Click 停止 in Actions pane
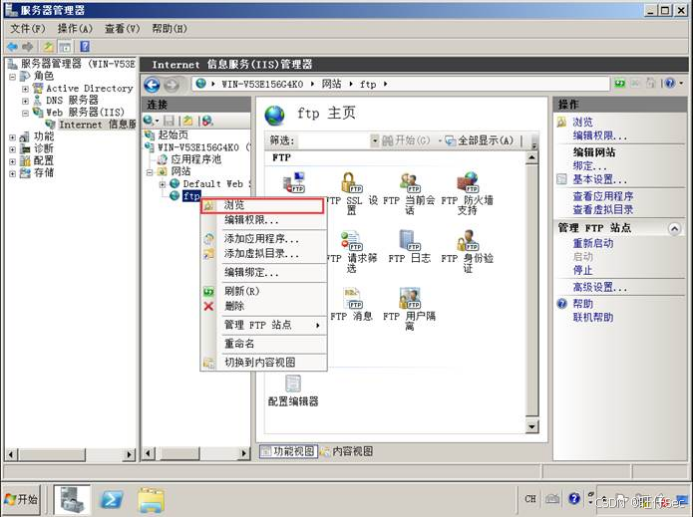 pyautogui.click(x=582, y=270)
